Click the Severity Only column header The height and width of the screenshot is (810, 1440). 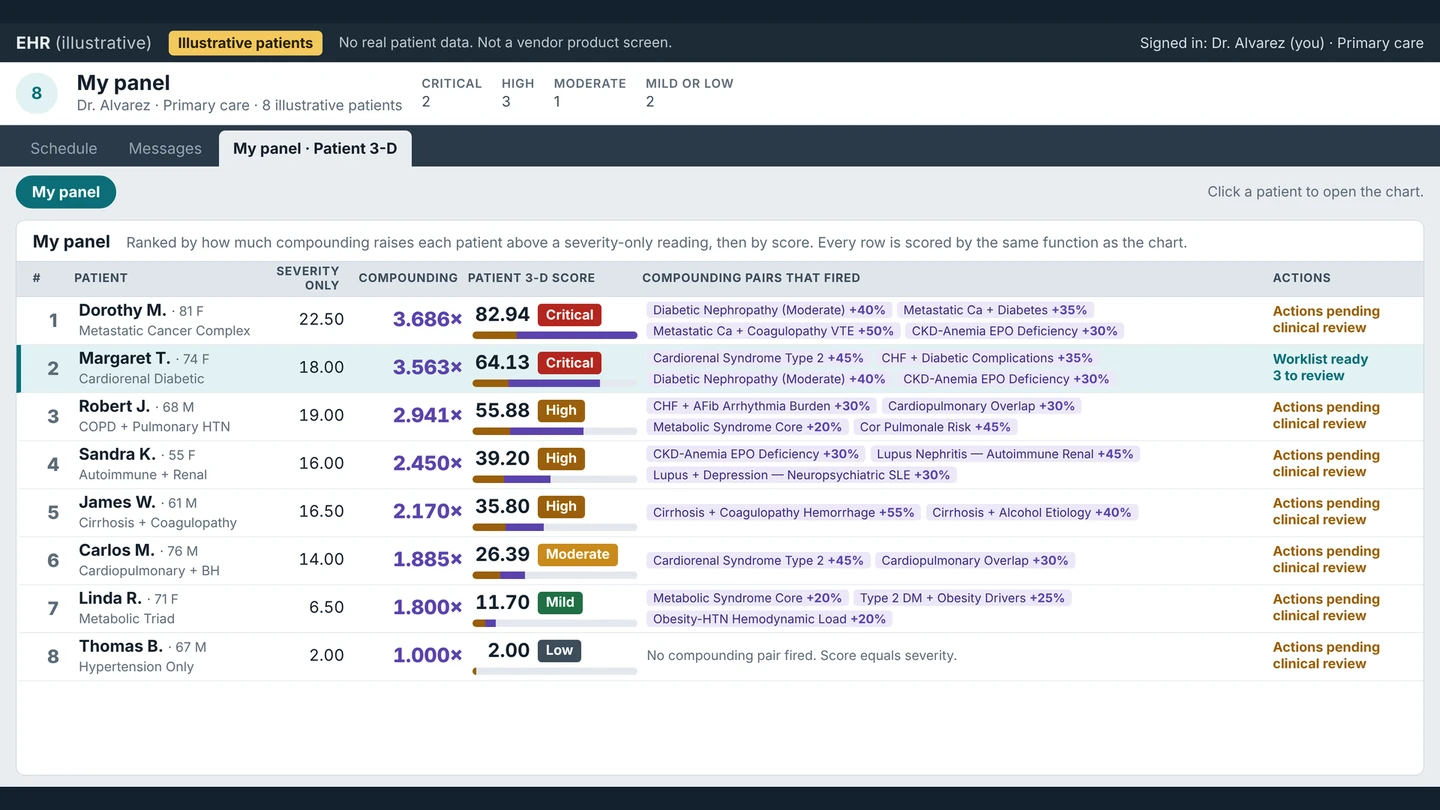click(x=308, y=278)
